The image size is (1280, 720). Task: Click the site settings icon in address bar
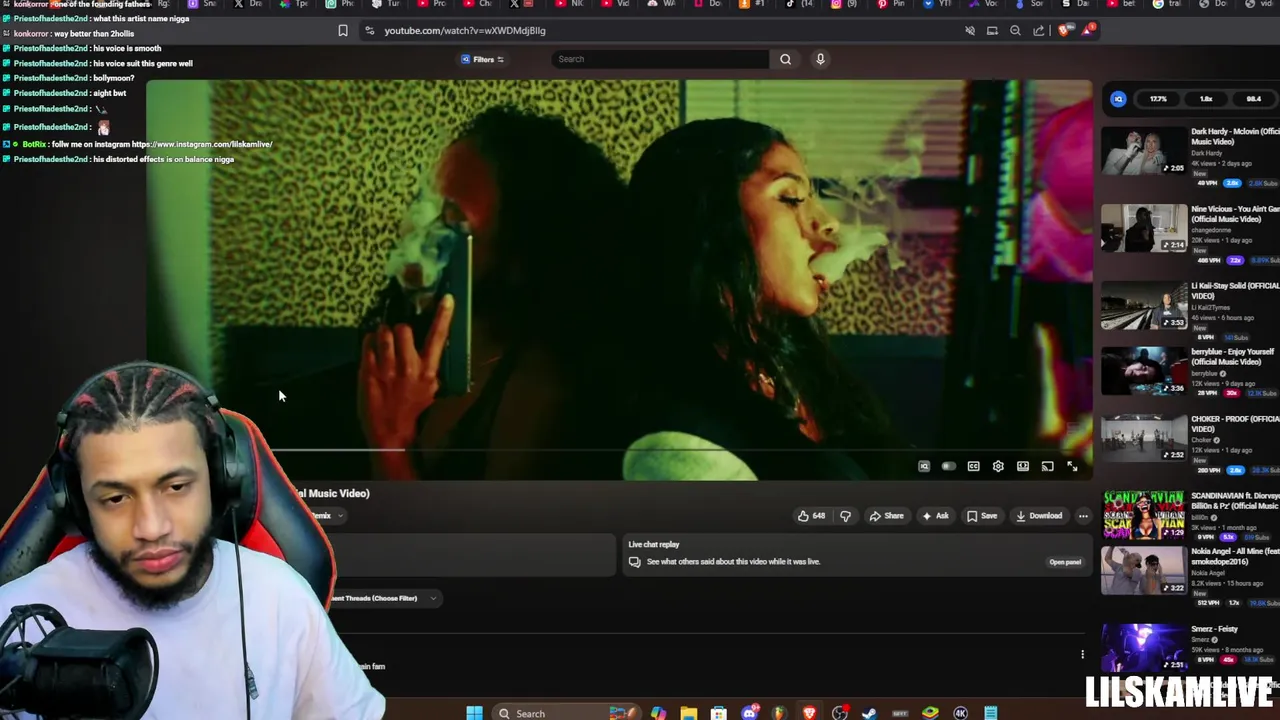point(370,31)
